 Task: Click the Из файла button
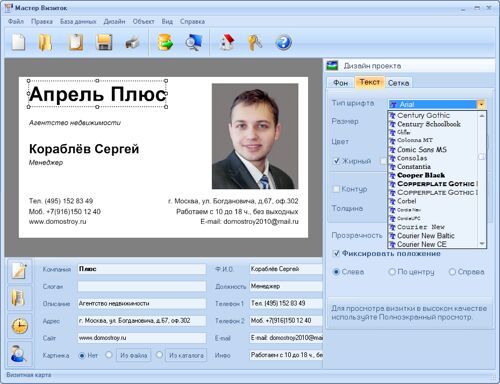[134, 355]
